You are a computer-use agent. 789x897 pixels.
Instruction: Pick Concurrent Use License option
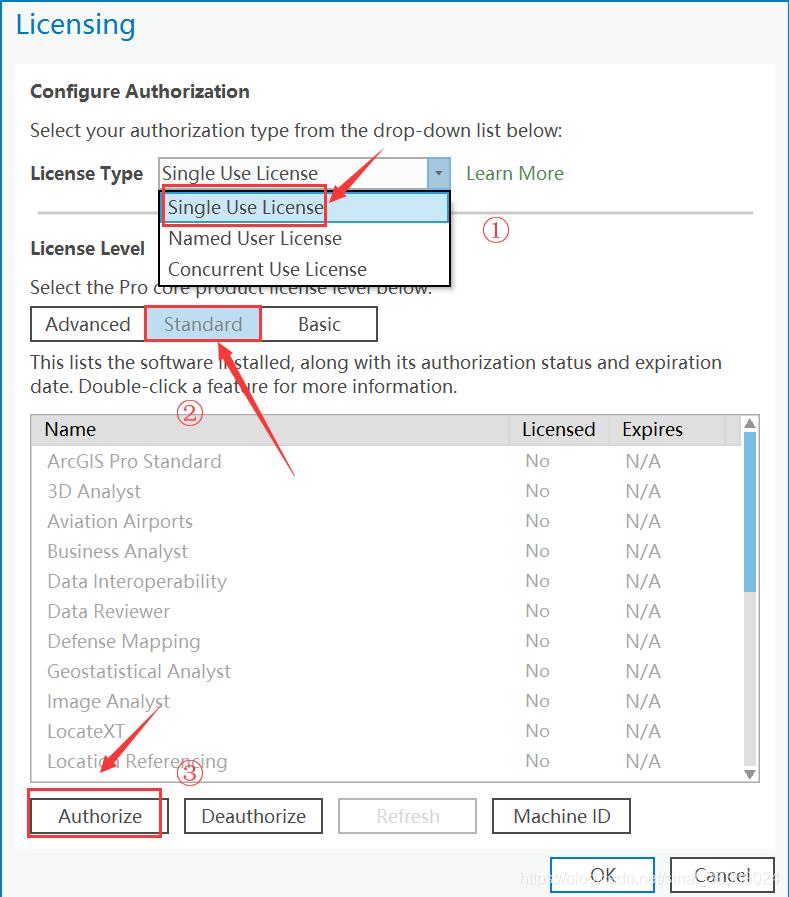[x=304, y=269]
